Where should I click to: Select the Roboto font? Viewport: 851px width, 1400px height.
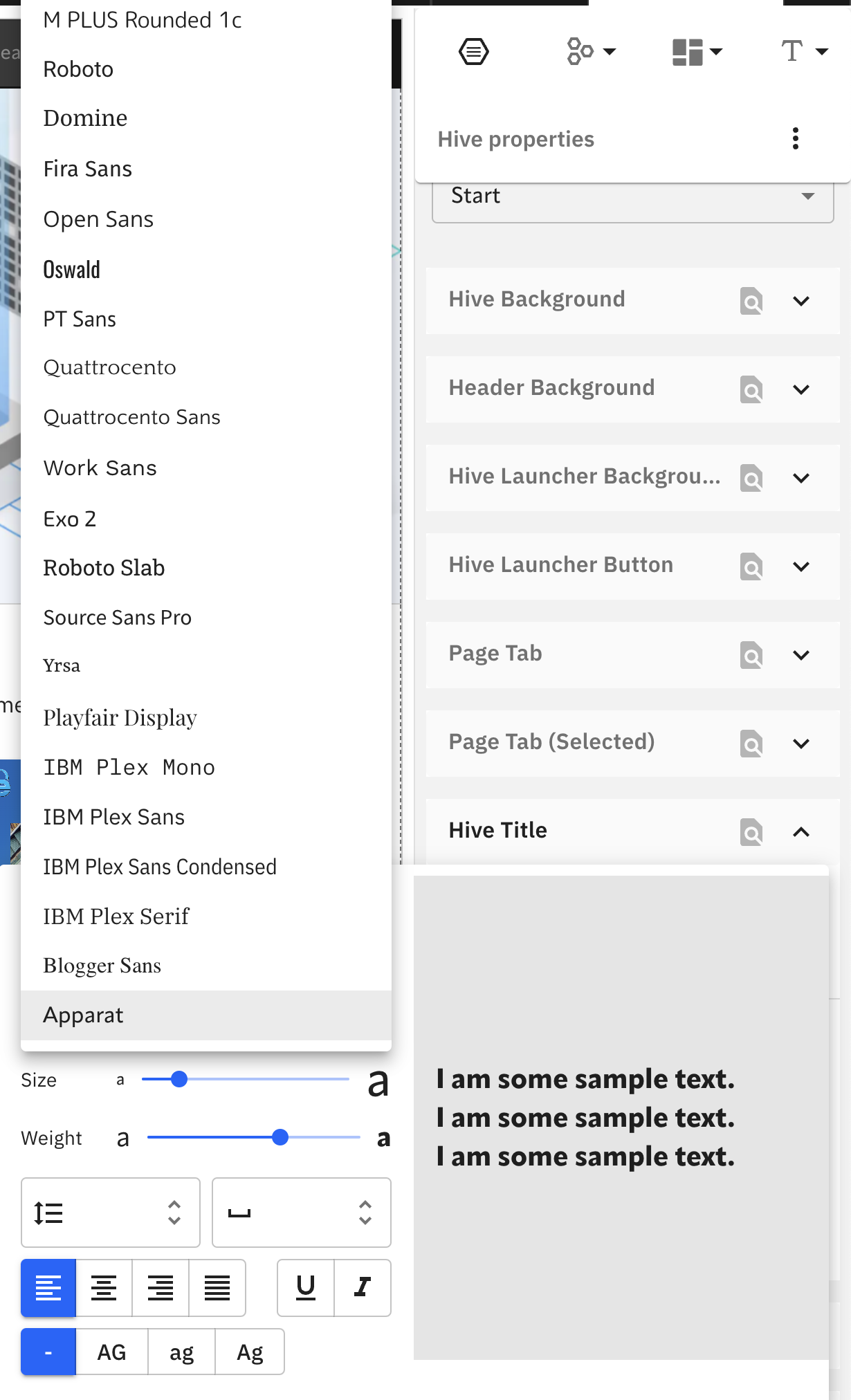(206, 69)
